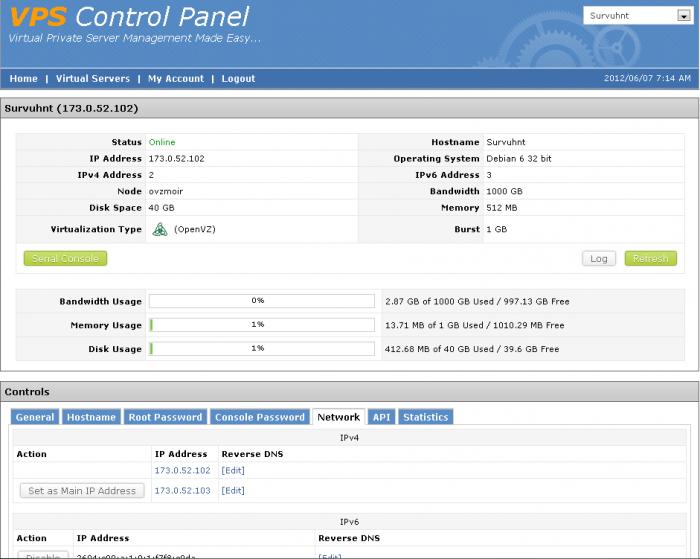Click the Bandwidth value 1000 GB
The width and height of the screenshot is (700, 559).
click(504, 192)
